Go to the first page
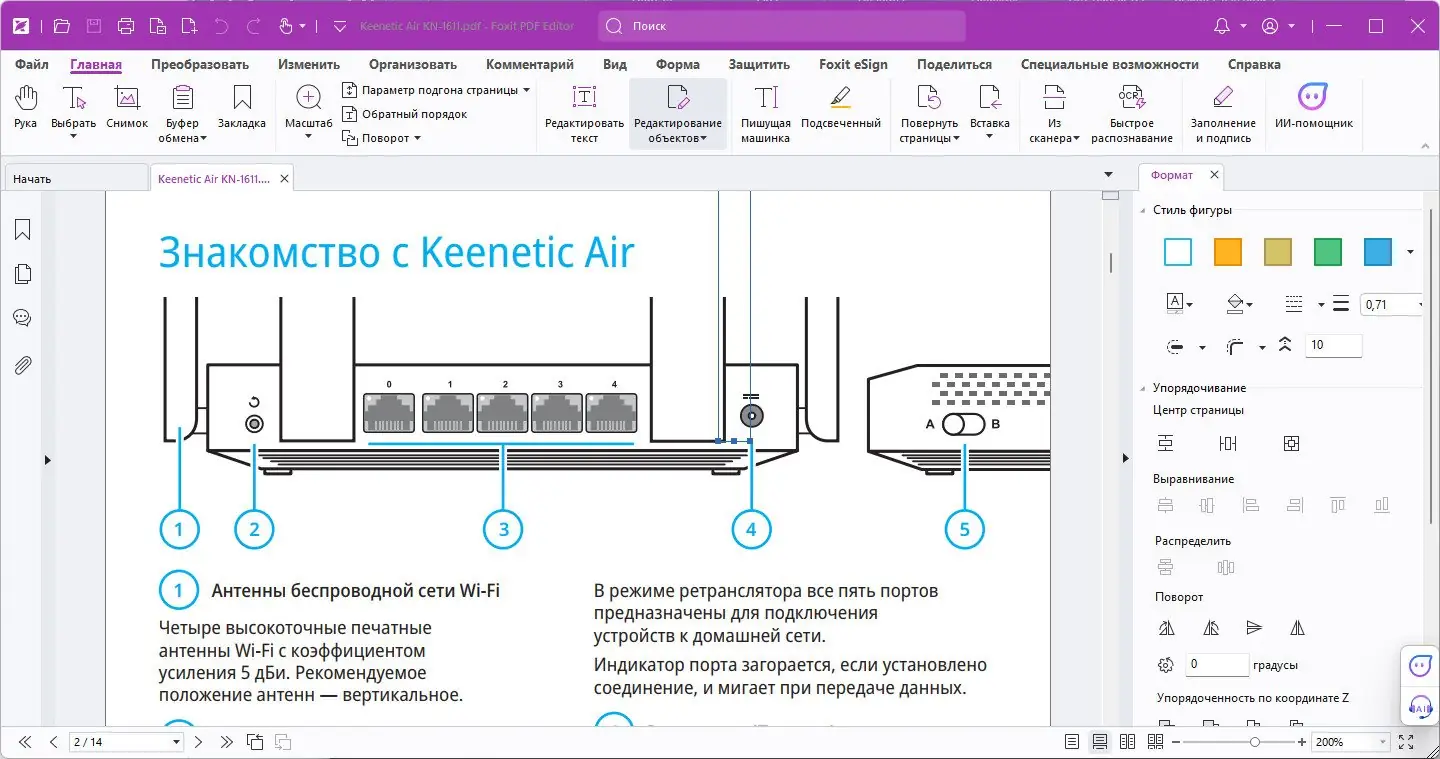Image resolution: width=1440 pixels, height=759 pixels. [x=25, y=742]
